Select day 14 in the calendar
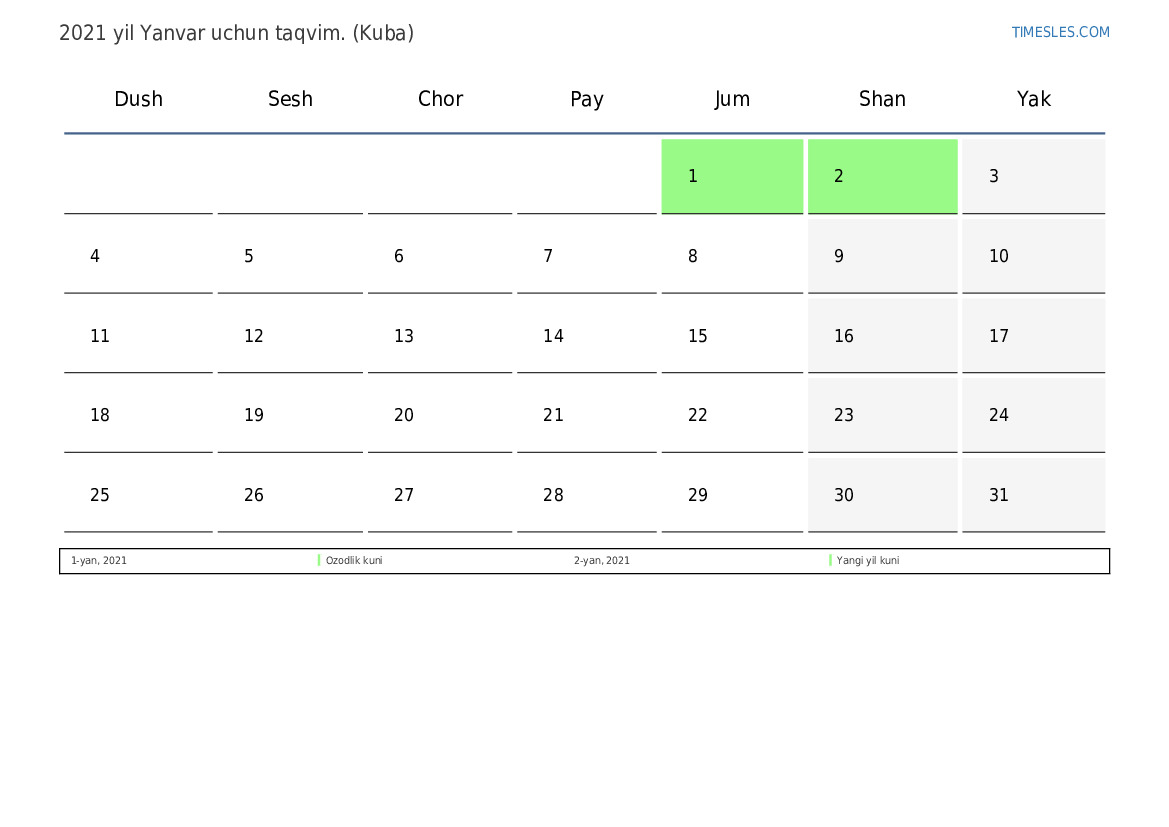The height and width of the screenshot is (827, 1169). pyautogui.click(x=587, y=336)
